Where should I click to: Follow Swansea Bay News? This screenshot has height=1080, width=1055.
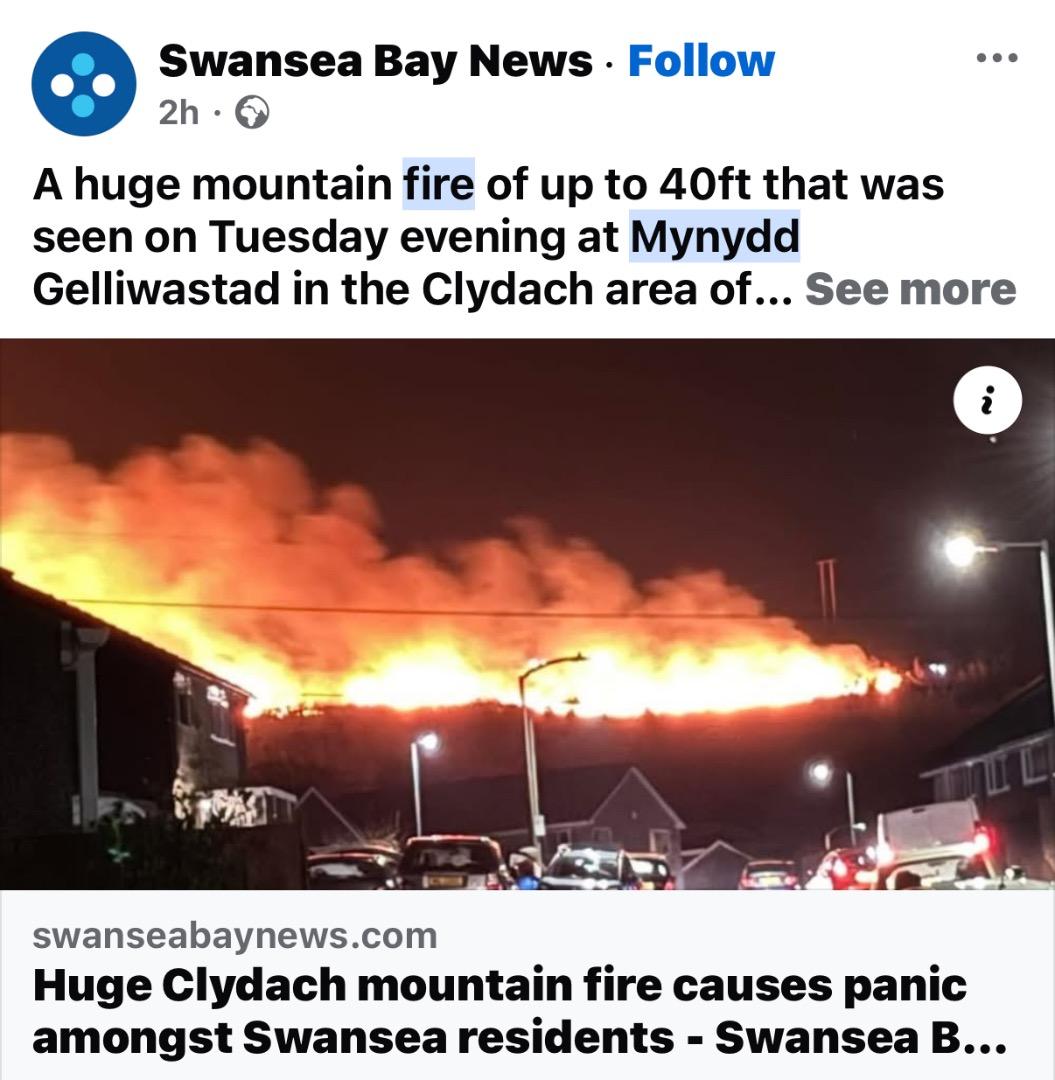click(701, 61)
